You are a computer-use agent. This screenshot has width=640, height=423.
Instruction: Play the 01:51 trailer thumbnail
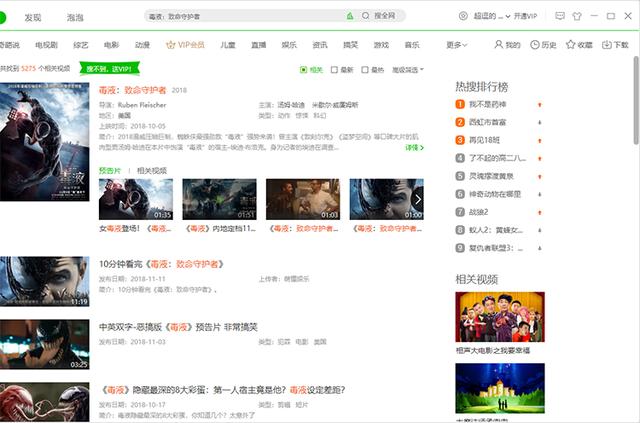tap(220, 199)
